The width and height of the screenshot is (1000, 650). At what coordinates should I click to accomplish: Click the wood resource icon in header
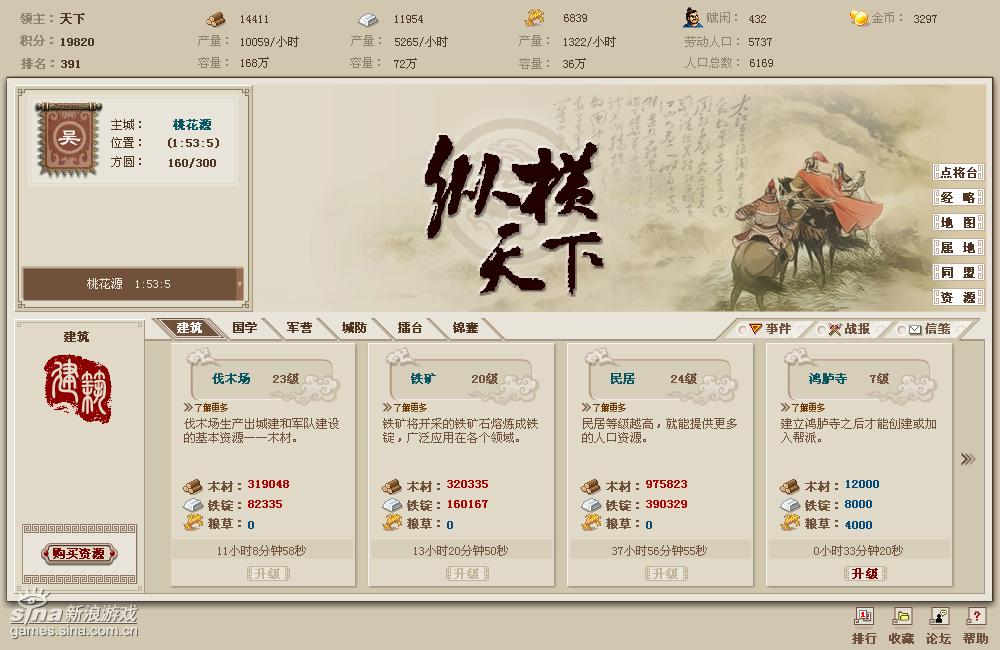[x=216, y=19]
